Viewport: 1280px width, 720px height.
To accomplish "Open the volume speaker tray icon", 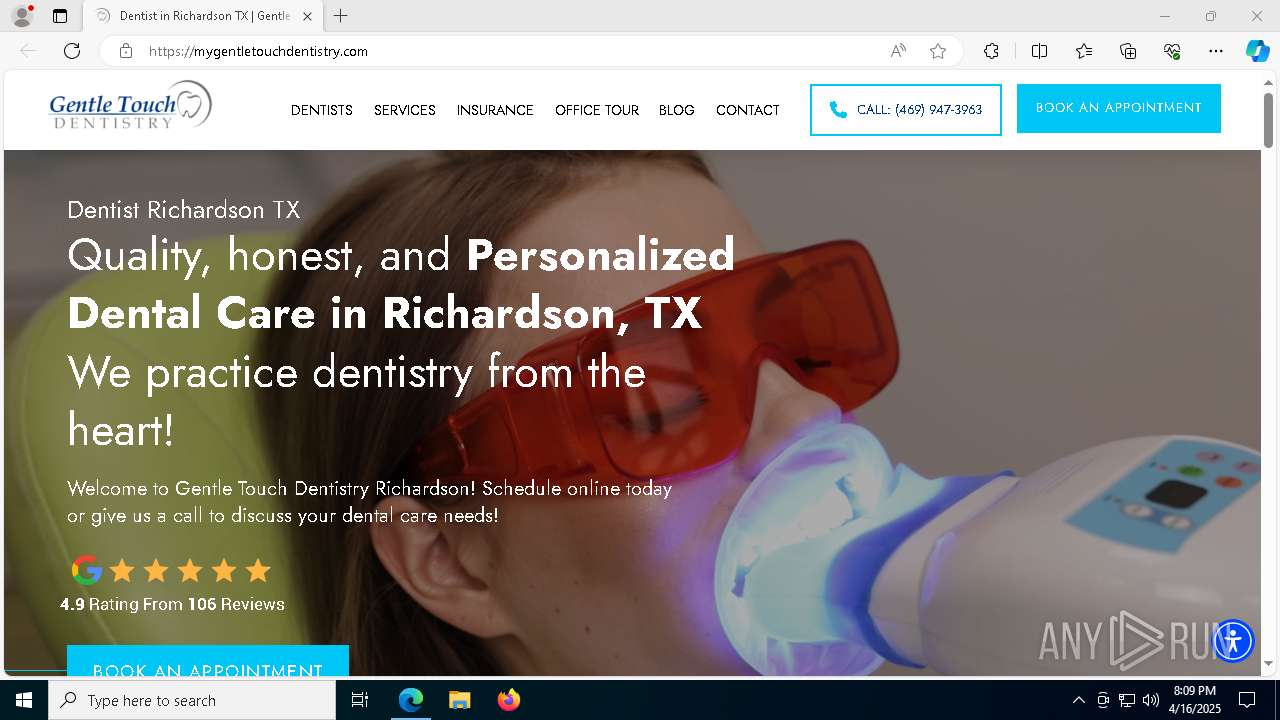I will point(1151,700).
